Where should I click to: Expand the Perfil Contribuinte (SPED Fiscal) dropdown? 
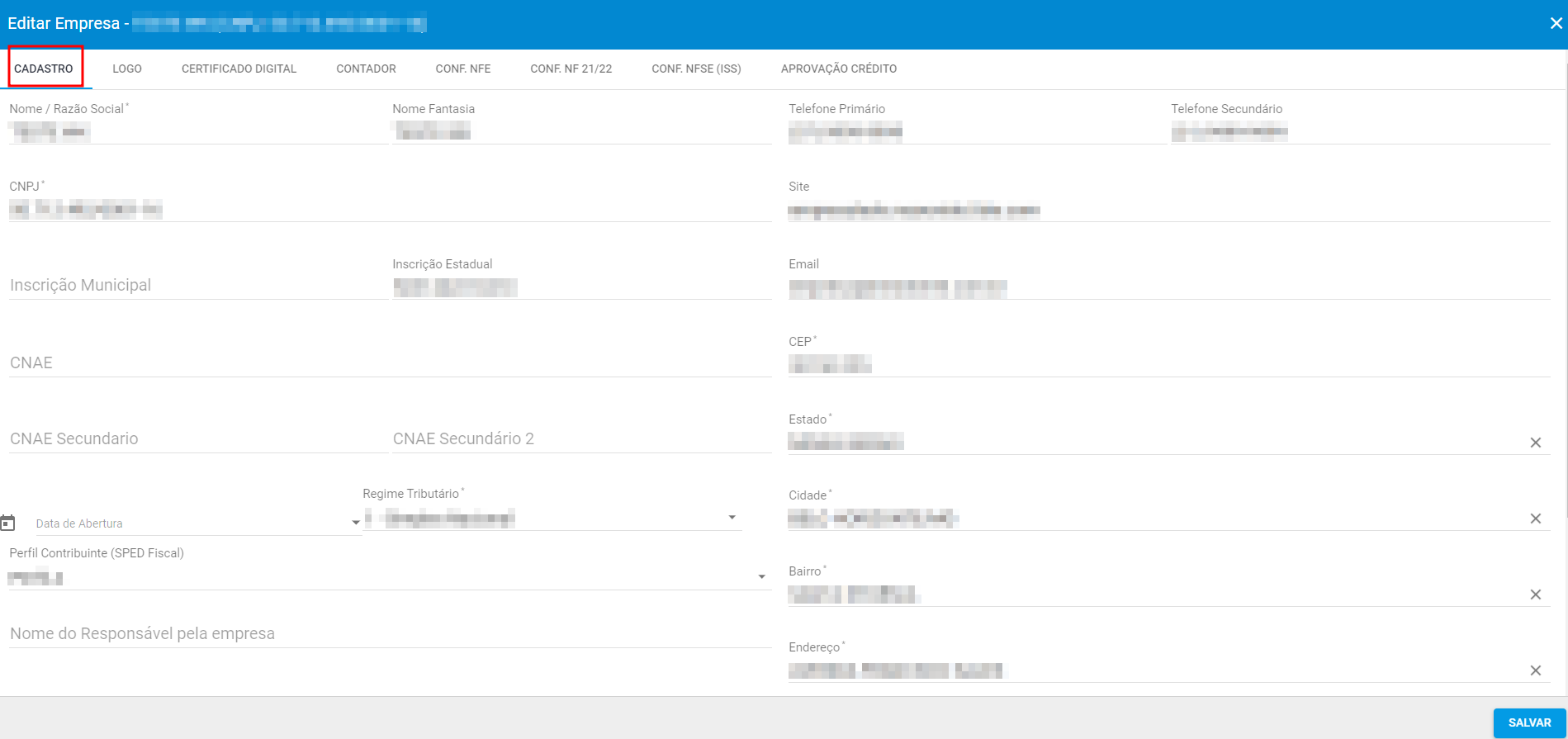390,577
